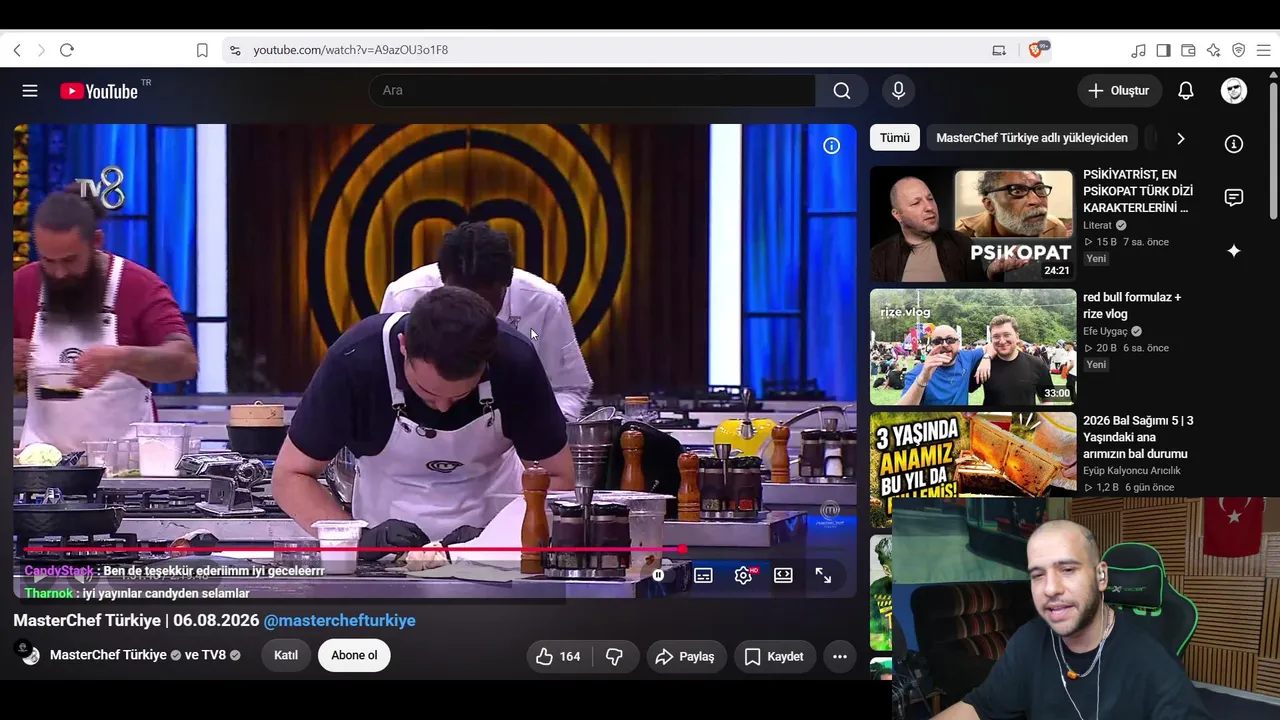Click the browser address bar URL
The image size is (1280, 720).
[x=351, y=50]
